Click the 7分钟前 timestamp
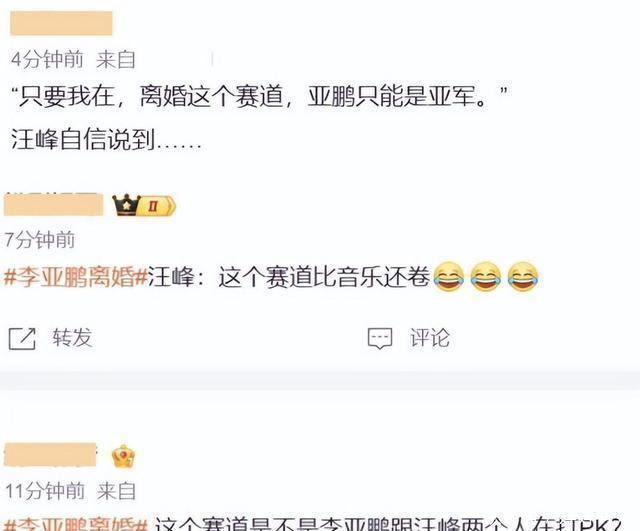The width and height of the screenshot is (640, 531). point(40,240)
